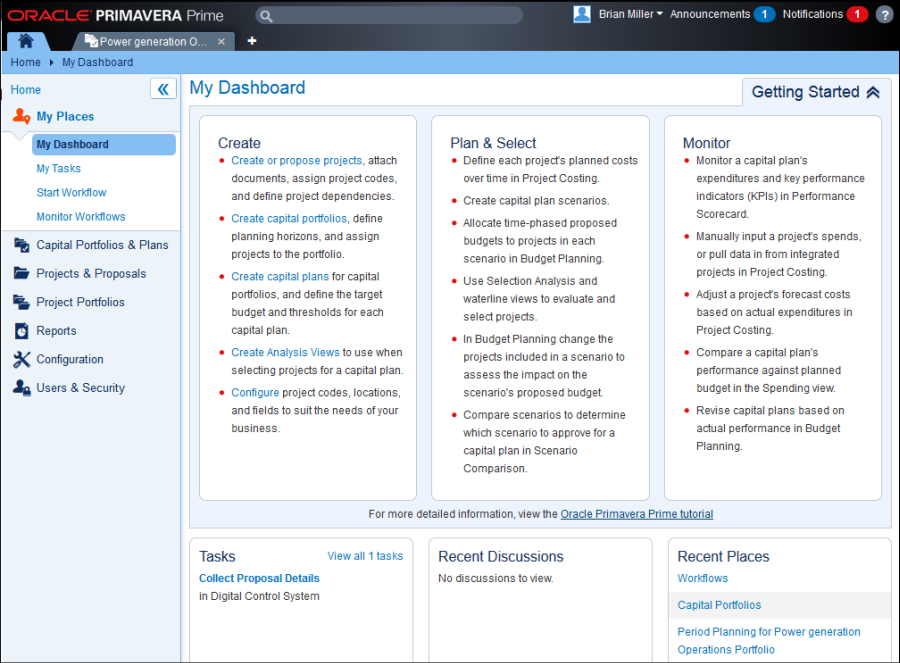Open the Brian Miller user dropdown
Viewport: 900px width, 663px height.
point(630,14)
